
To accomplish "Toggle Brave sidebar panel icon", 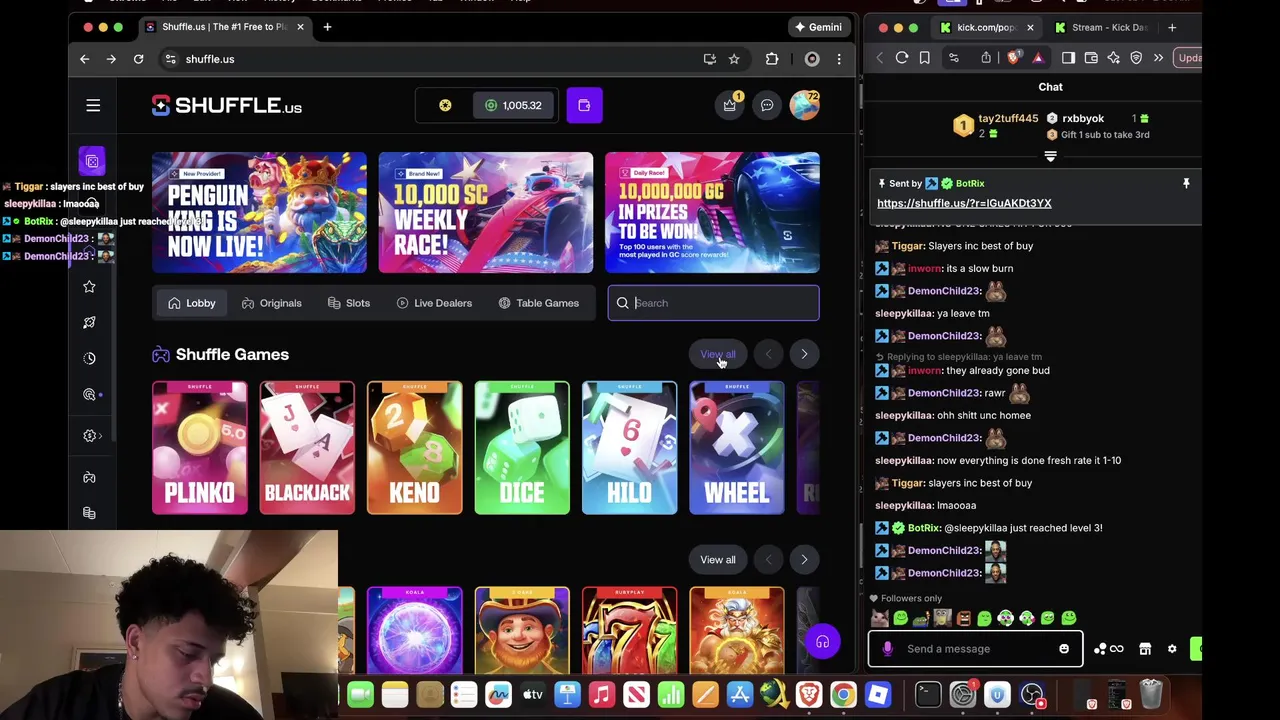I will (x=1068, y=58).
